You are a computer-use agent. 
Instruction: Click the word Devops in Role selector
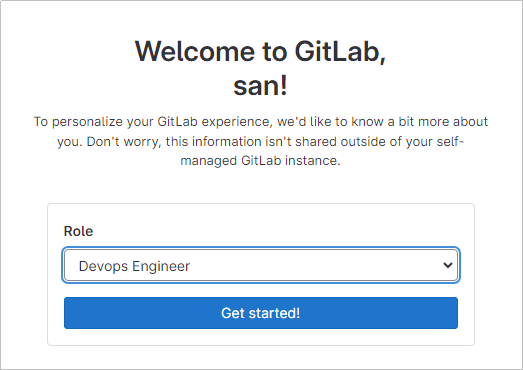103,266
